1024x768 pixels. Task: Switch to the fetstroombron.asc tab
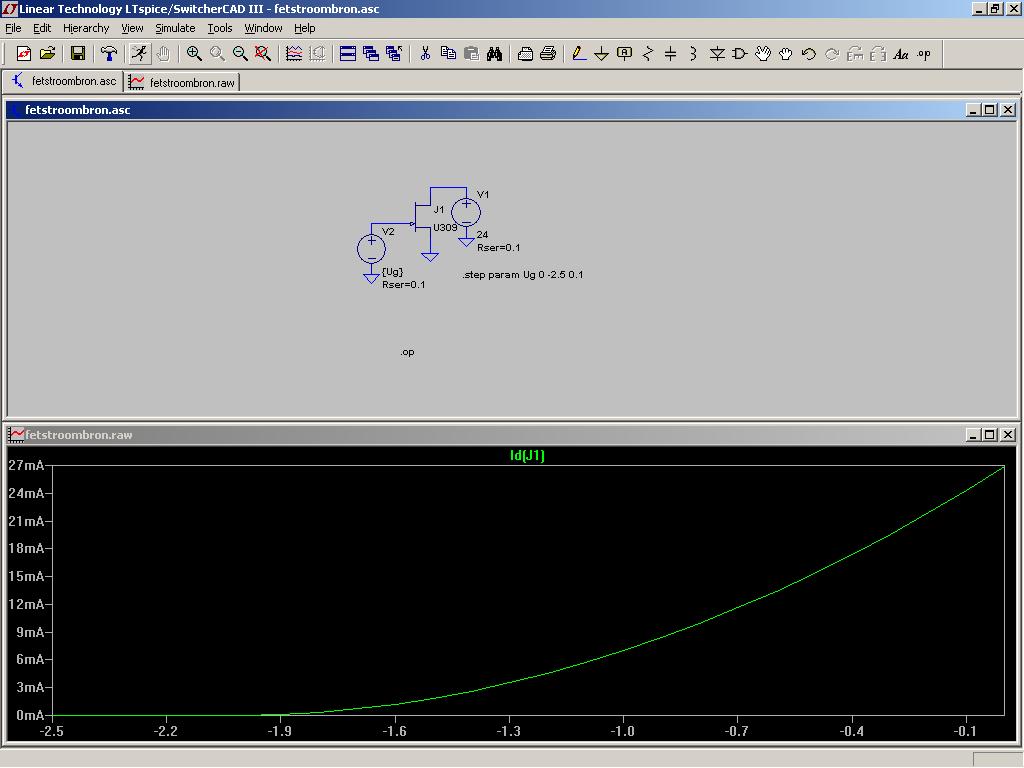65,81
